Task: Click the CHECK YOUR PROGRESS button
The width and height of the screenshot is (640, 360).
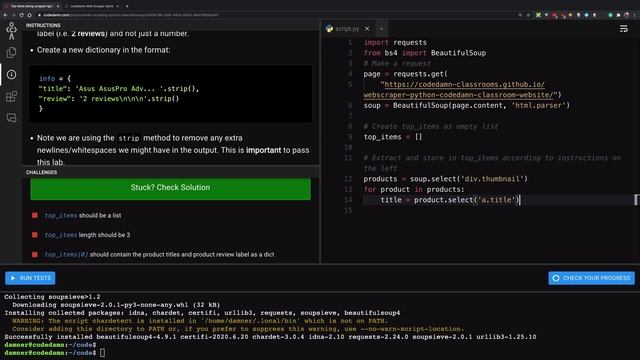Action: pyautogui.click(x=591, y=278)
